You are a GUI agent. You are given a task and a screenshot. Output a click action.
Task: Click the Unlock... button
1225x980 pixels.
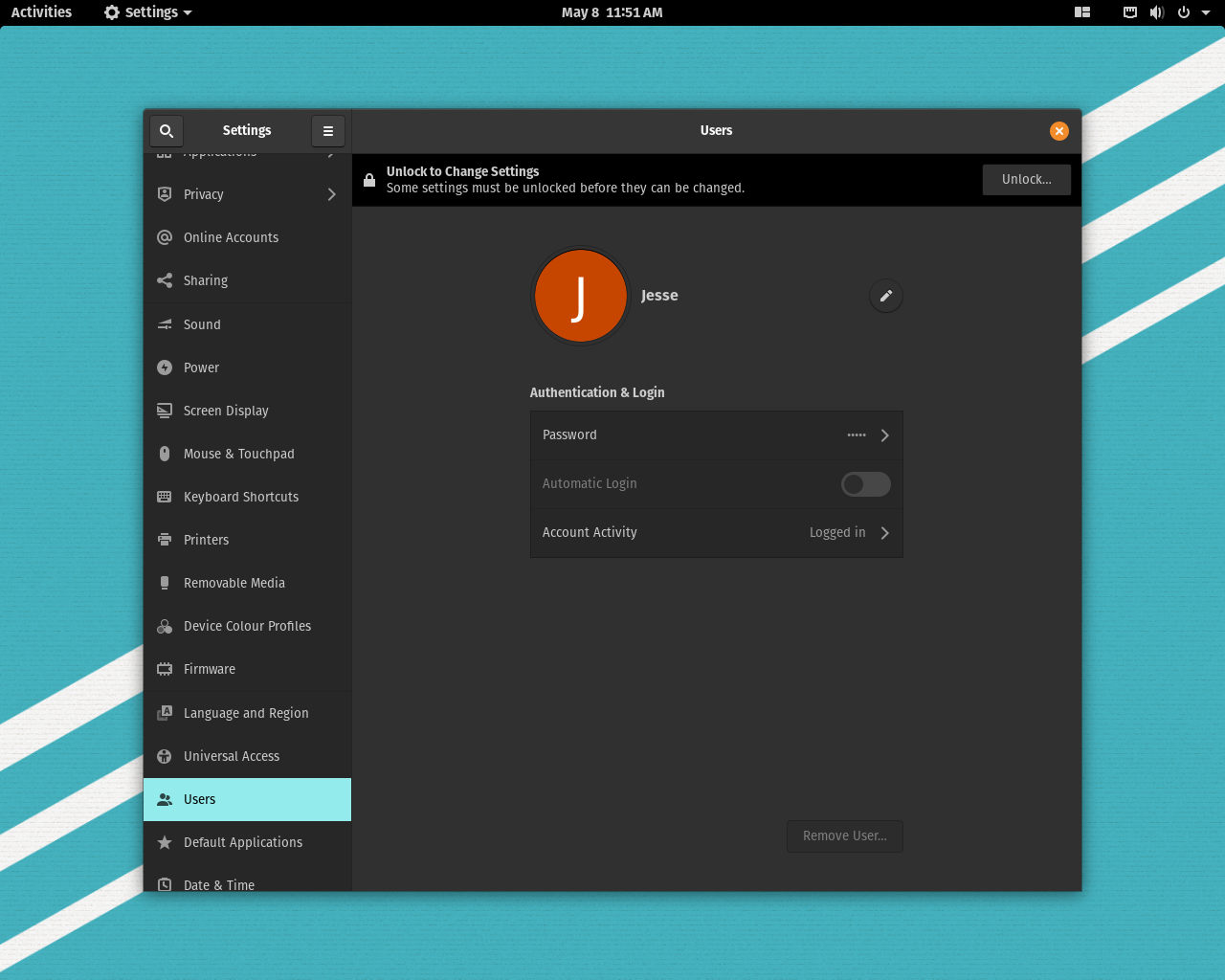tap(1027, 180)
